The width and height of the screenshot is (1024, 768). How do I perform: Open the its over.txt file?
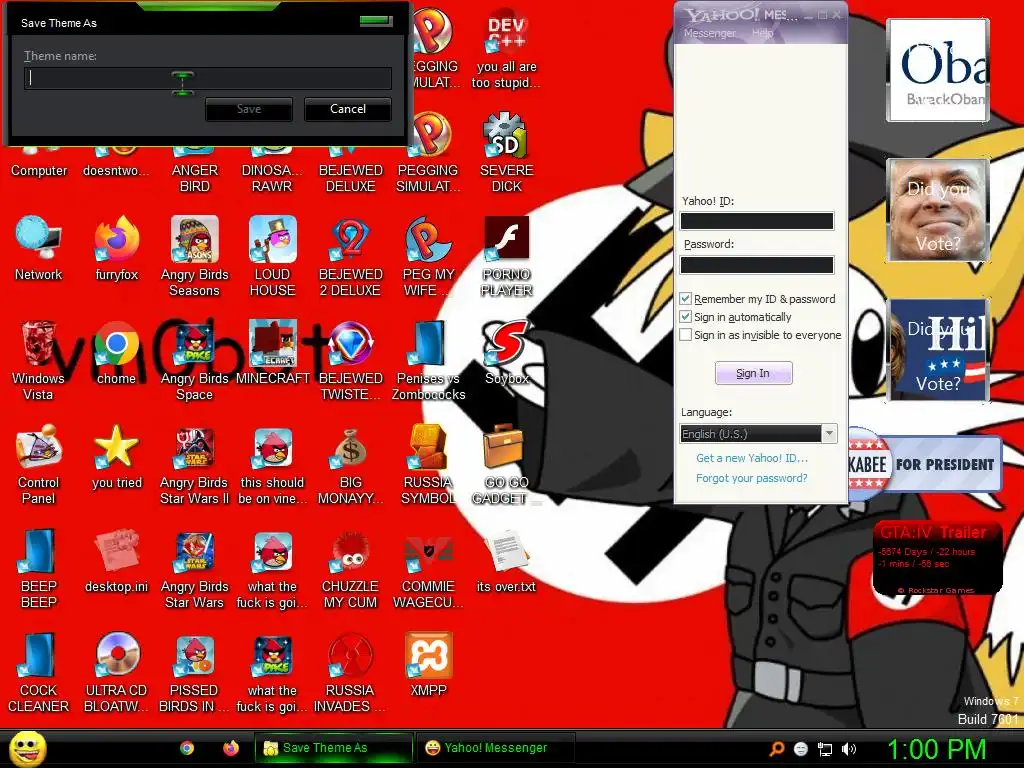[506, 562]
